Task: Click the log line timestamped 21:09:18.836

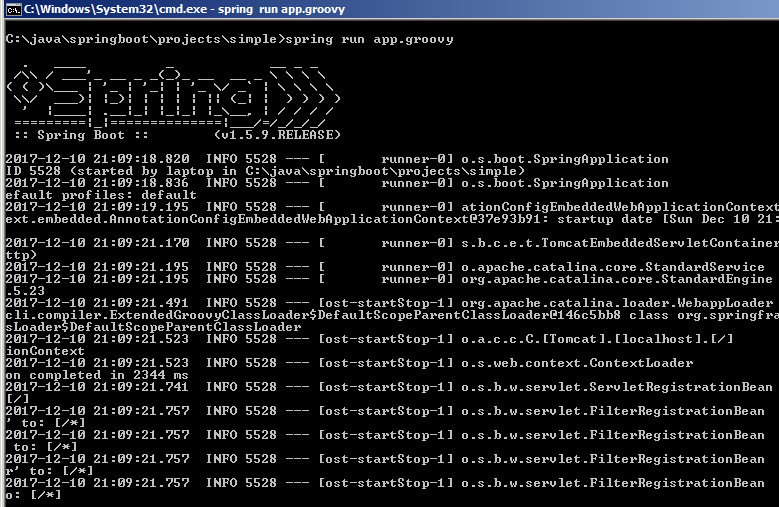Action: tap(337, 183)
